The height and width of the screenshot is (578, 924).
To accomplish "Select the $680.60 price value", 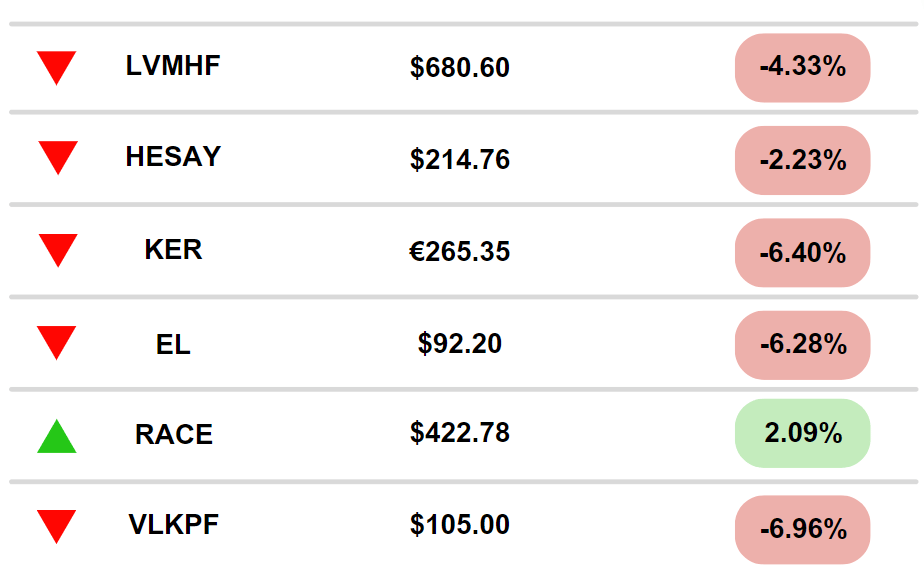I will click(x=460, y=68).
